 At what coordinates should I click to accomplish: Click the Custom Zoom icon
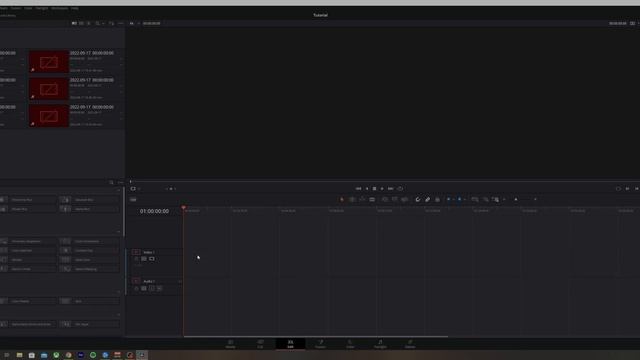click(x=495, y=200)
